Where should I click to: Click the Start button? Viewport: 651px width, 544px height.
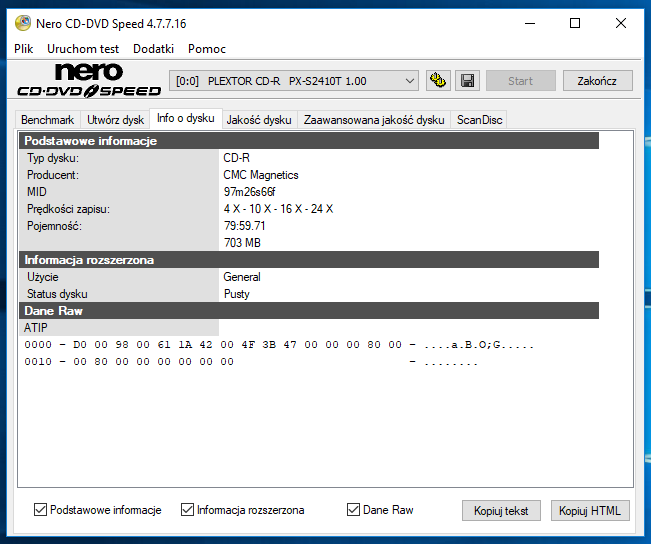[x=521, y=81]
